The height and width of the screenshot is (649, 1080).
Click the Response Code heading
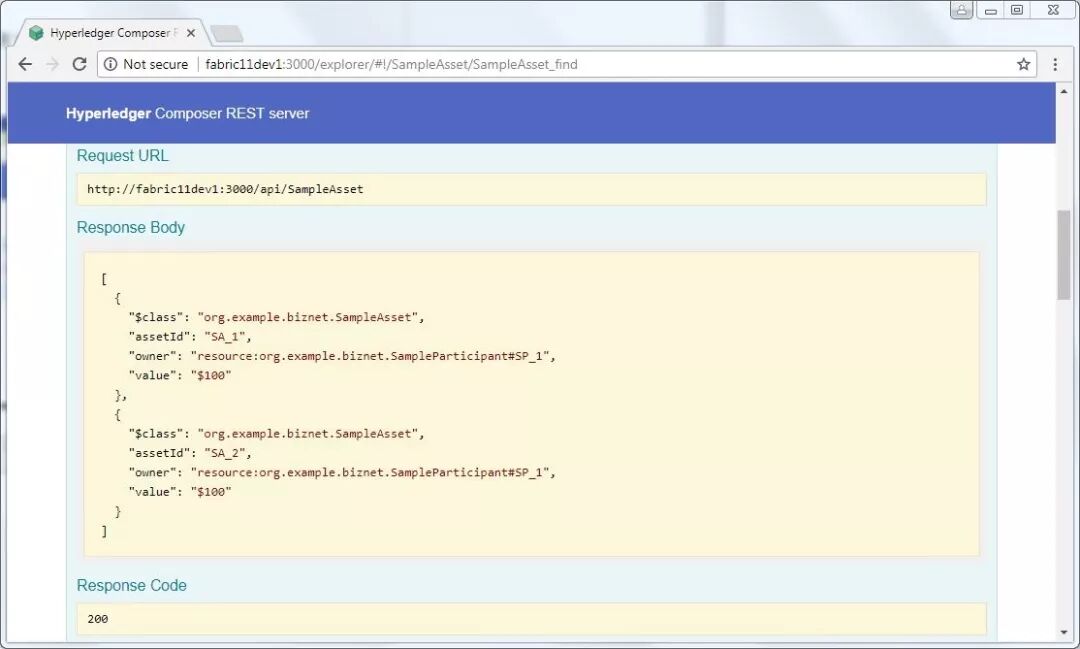tap(132, 585)
